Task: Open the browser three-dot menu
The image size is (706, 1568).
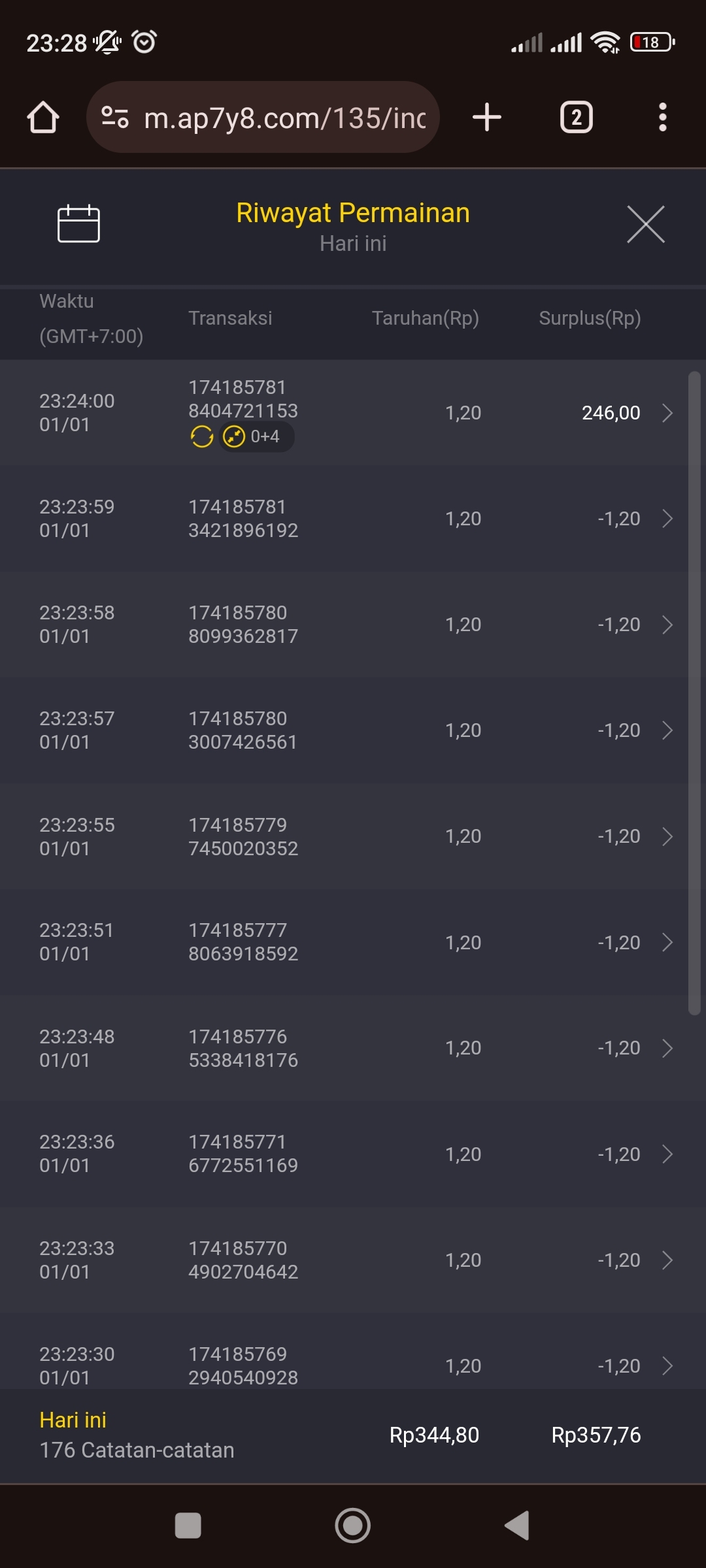Action: [662, 118]
